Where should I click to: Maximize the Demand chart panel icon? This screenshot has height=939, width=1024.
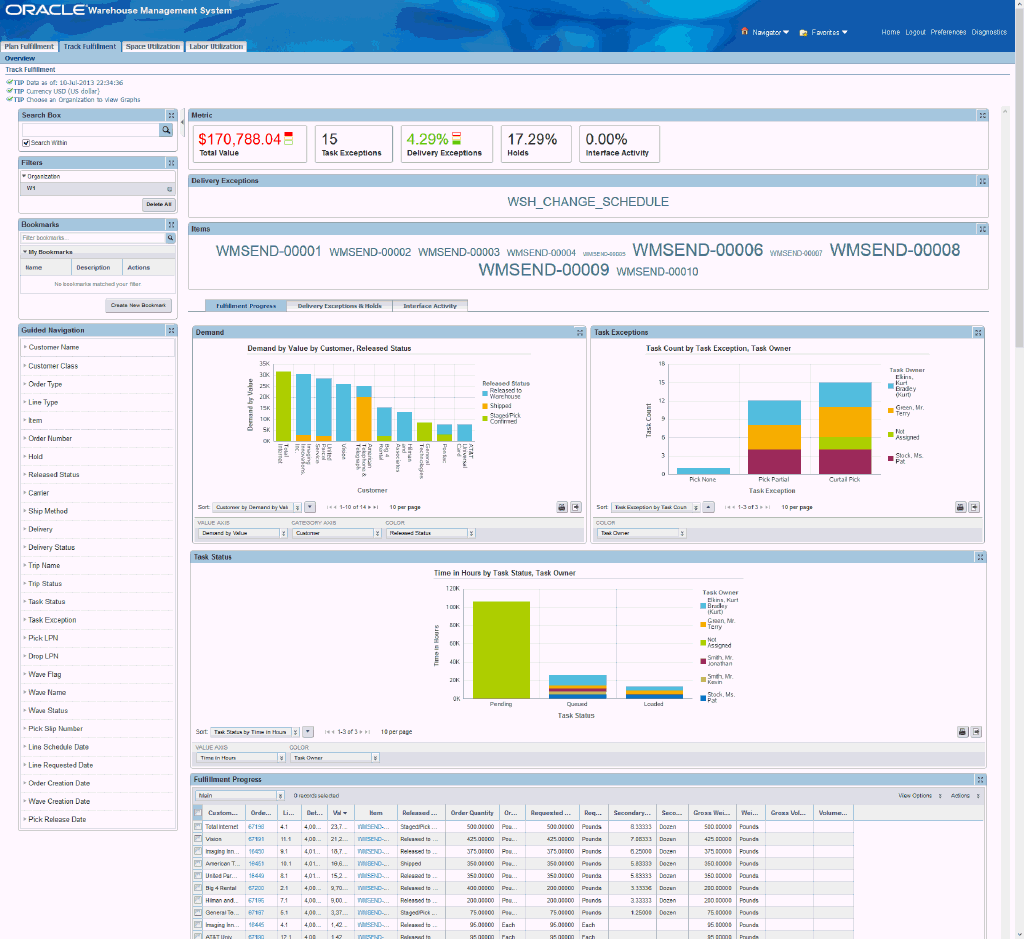580,332
